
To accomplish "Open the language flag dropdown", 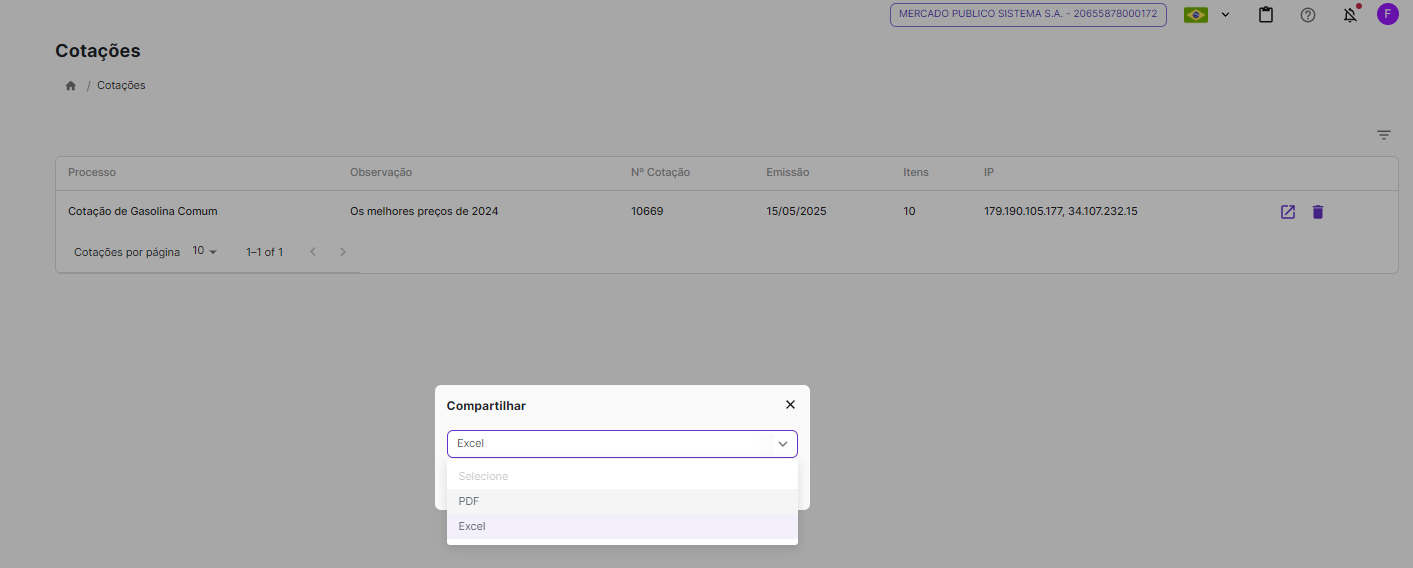I will pos(1206,15).
